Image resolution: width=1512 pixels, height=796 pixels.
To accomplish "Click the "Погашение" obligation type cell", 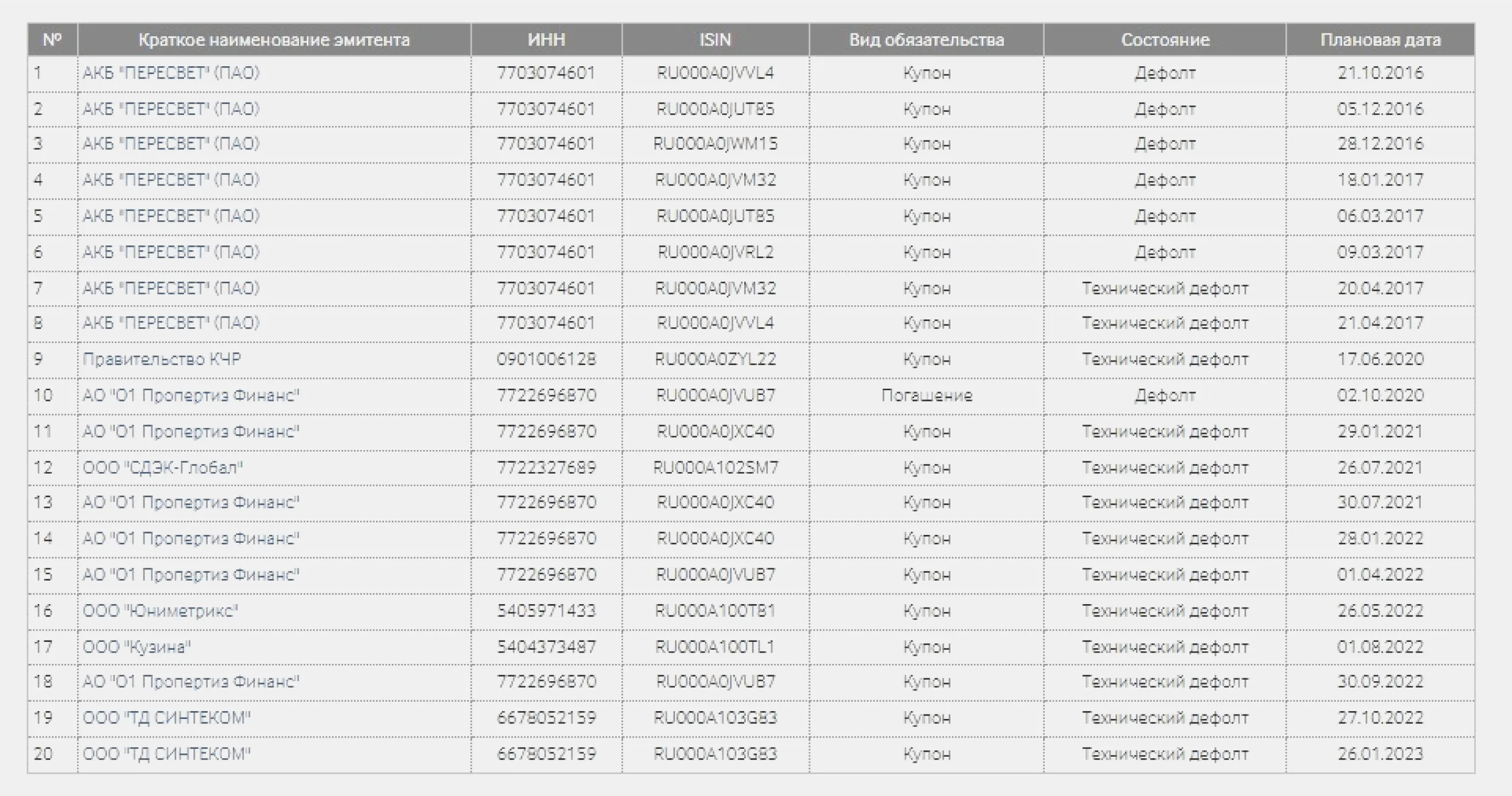I will 926,396.
